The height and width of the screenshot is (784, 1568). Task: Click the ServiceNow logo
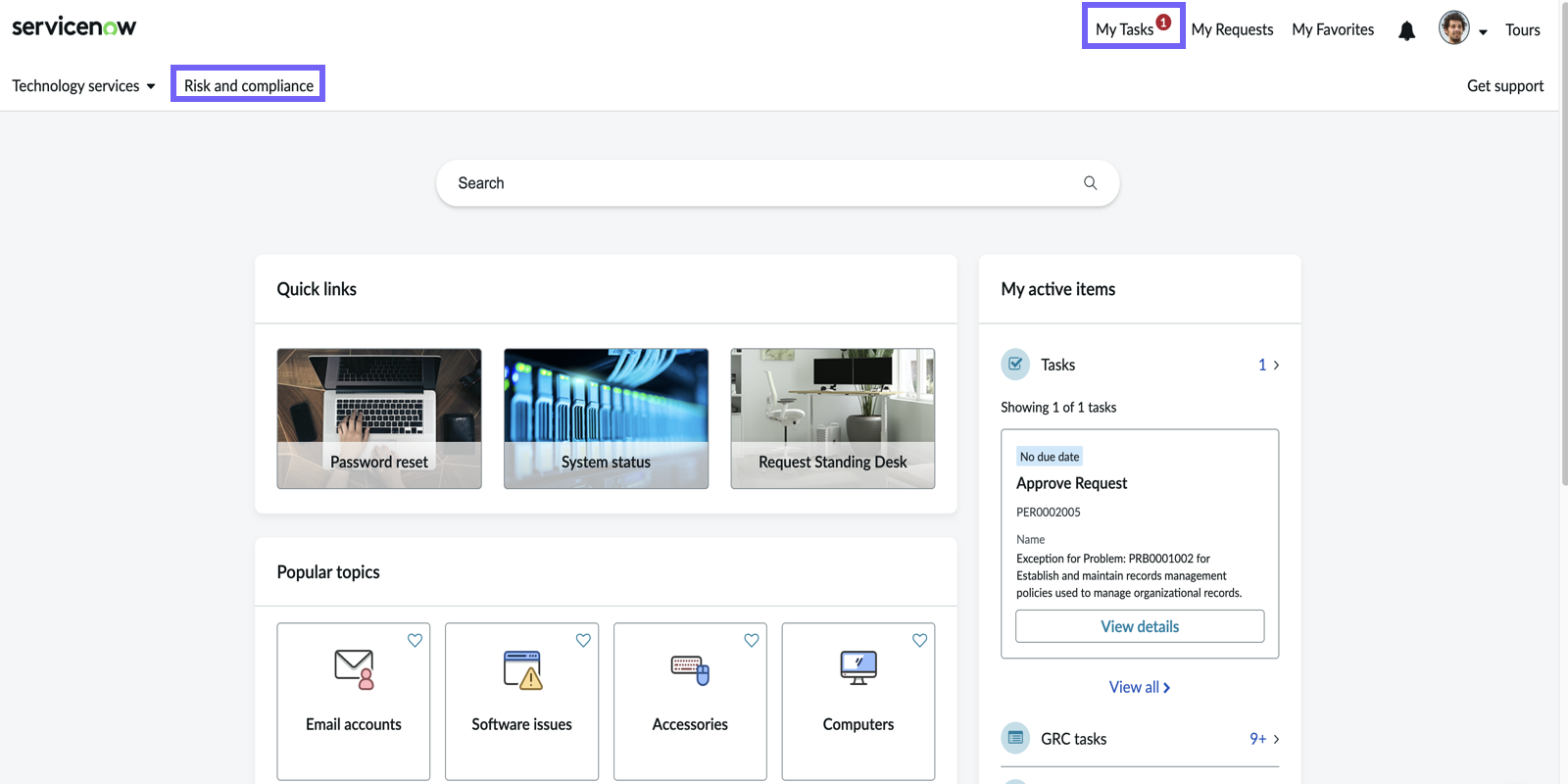coord(73,26)
